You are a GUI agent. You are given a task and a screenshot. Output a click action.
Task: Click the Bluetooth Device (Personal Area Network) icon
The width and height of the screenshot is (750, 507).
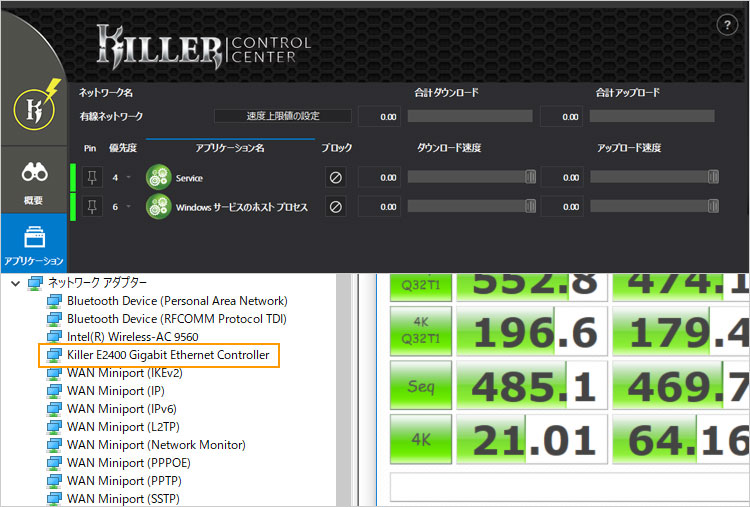[54, 301]
